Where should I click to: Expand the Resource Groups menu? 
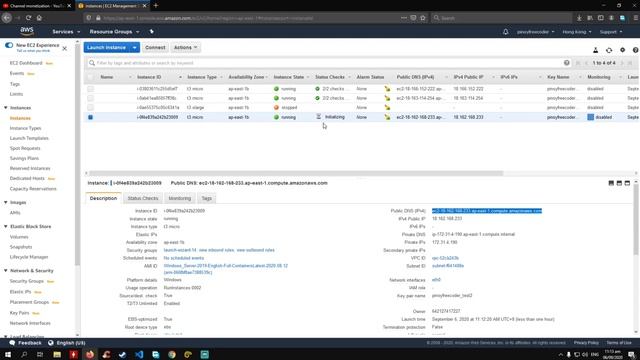tap(114, 31)
